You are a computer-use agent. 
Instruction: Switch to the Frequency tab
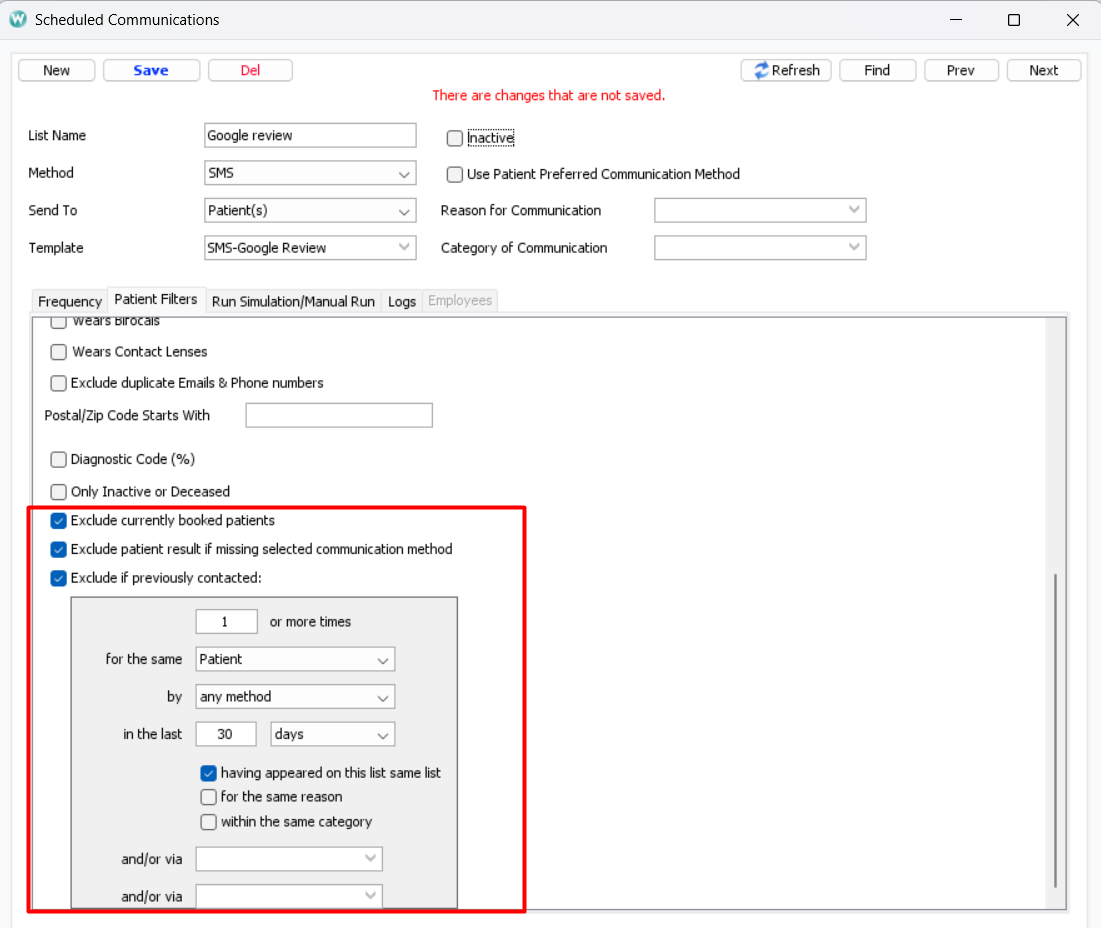pos(70,301)
